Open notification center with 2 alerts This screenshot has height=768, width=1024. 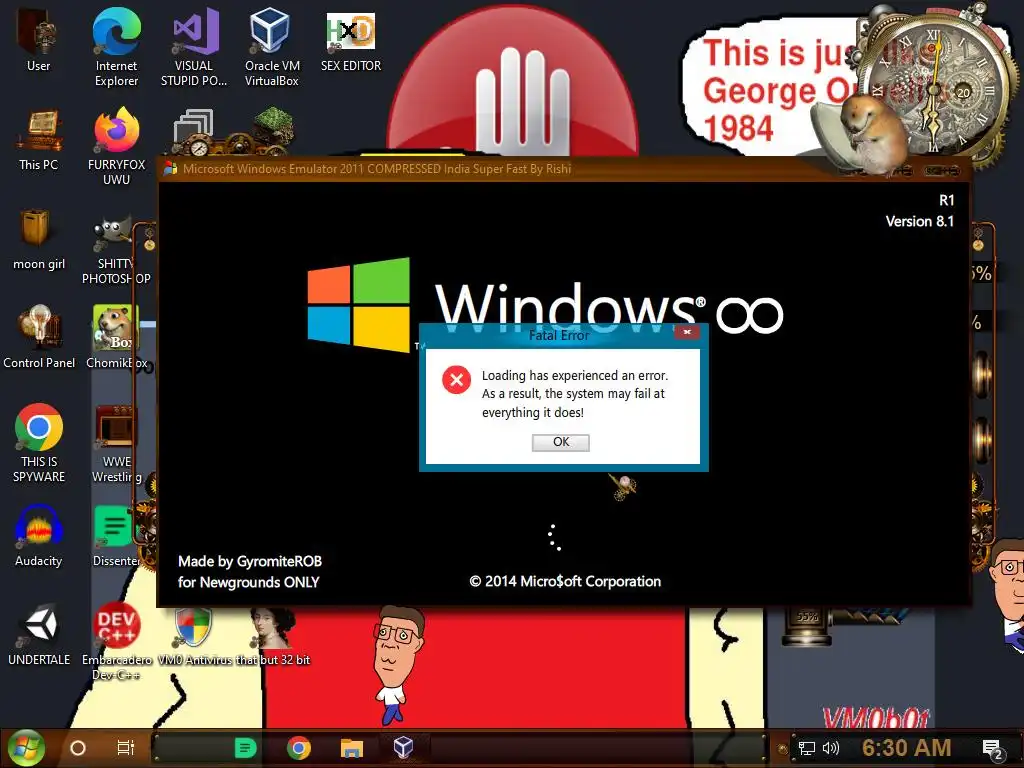992,749
